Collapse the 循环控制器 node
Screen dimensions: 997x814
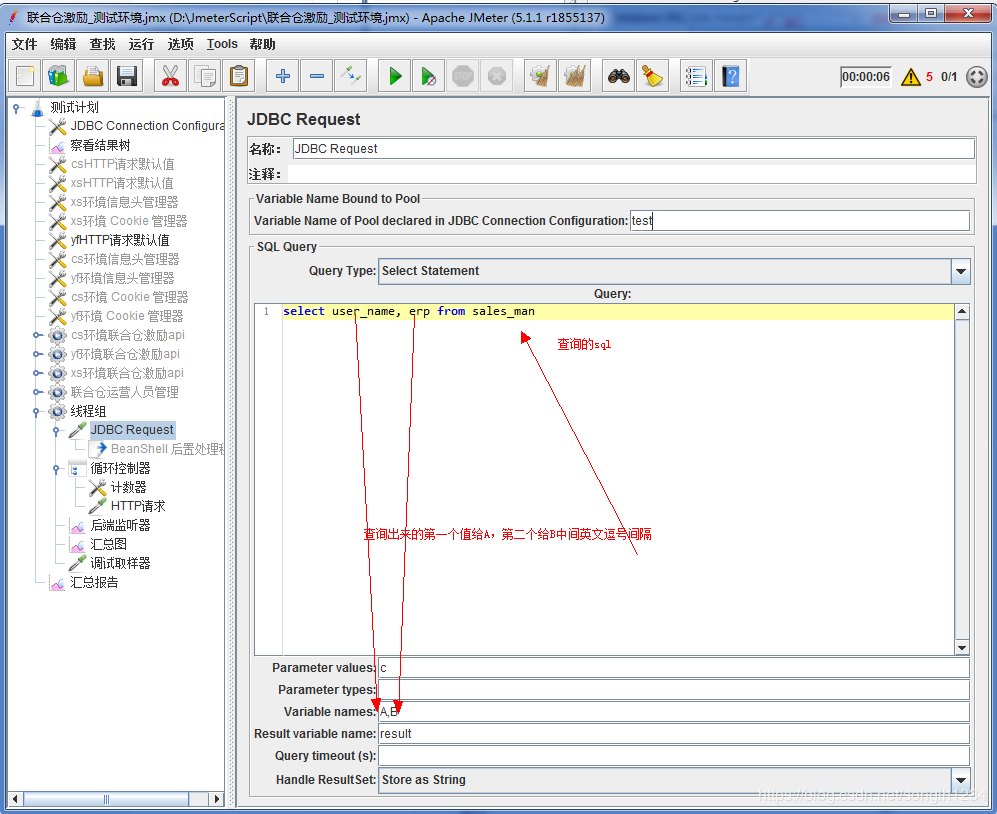(x=57, y=469)
